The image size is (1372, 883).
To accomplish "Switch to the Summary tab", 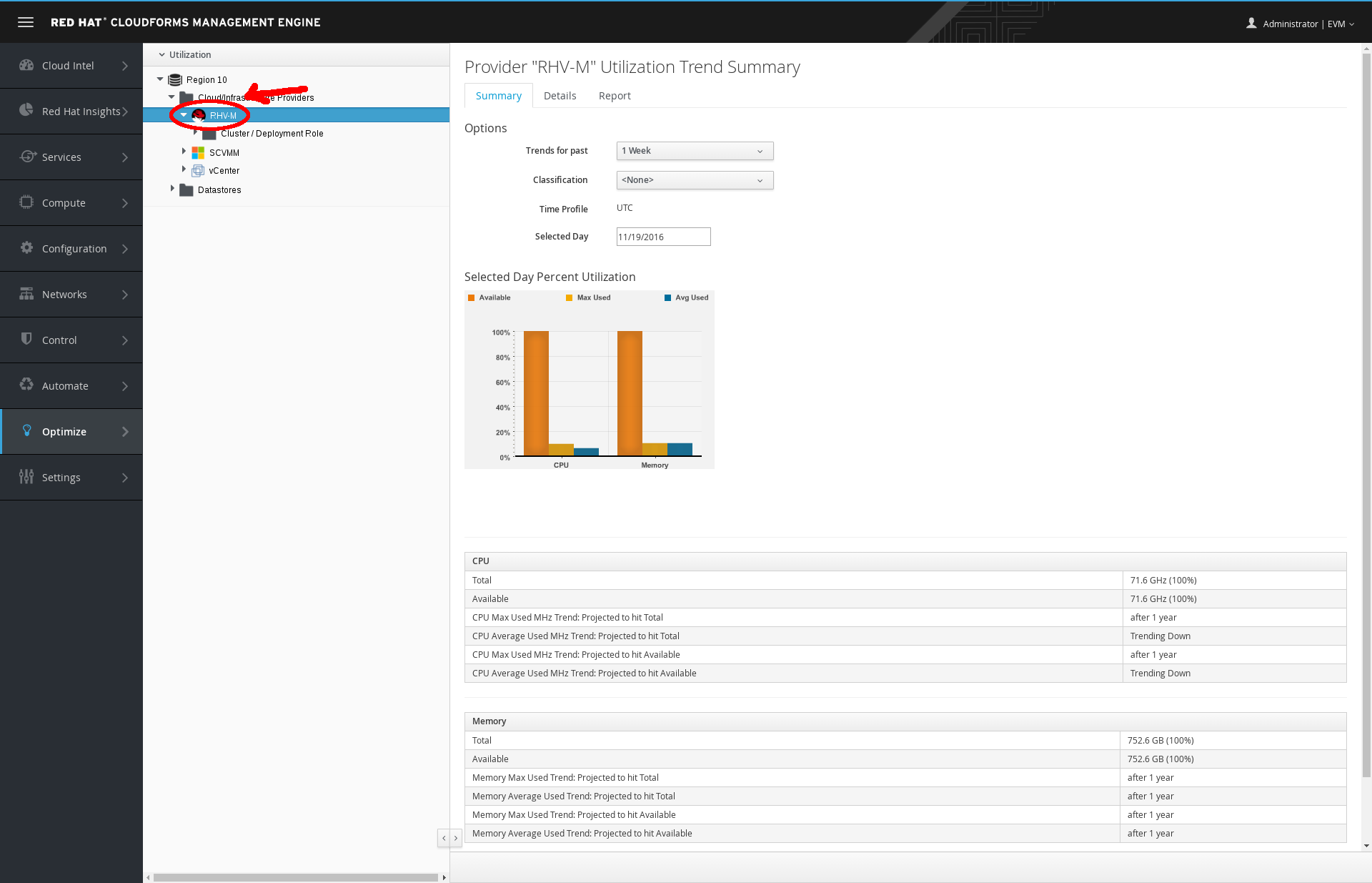I will coord(498,96).
